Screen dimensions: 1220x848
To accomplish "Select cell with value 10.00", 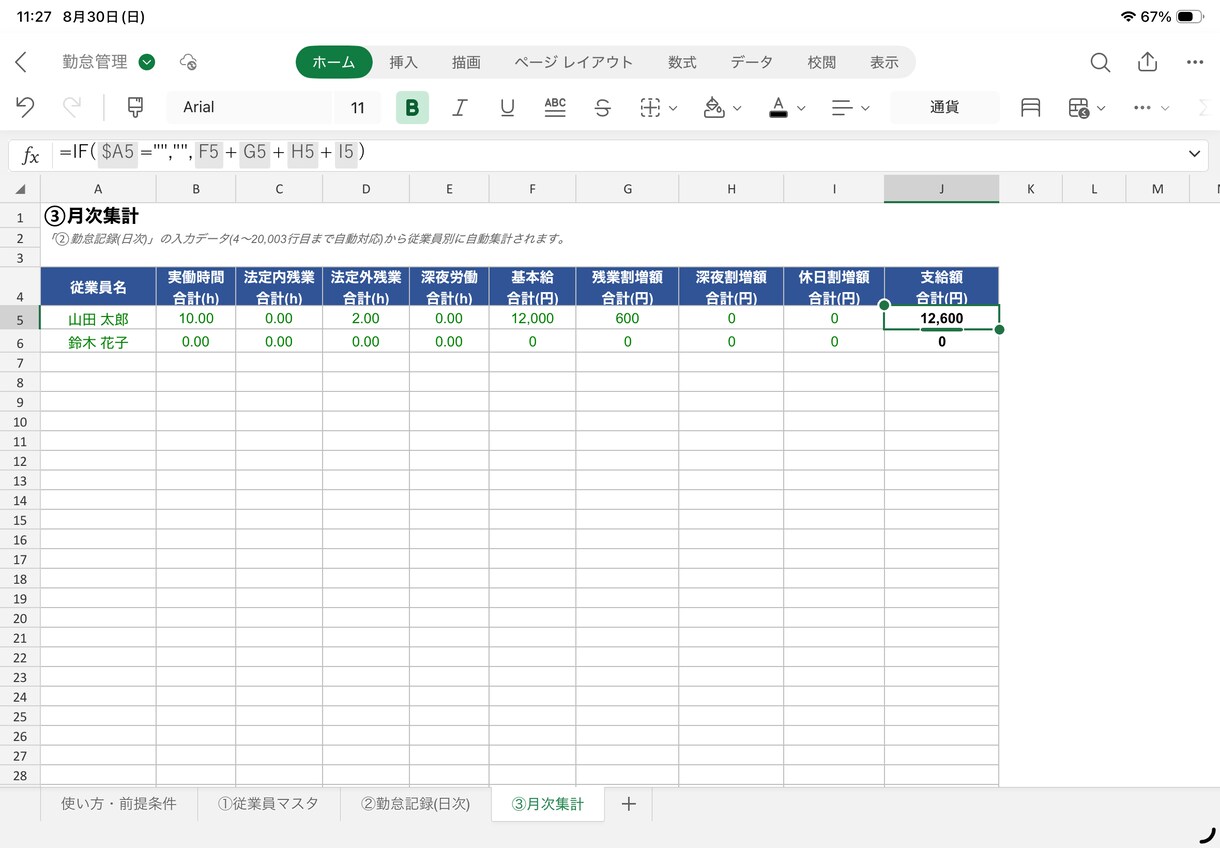I will [x=196, y=319].
